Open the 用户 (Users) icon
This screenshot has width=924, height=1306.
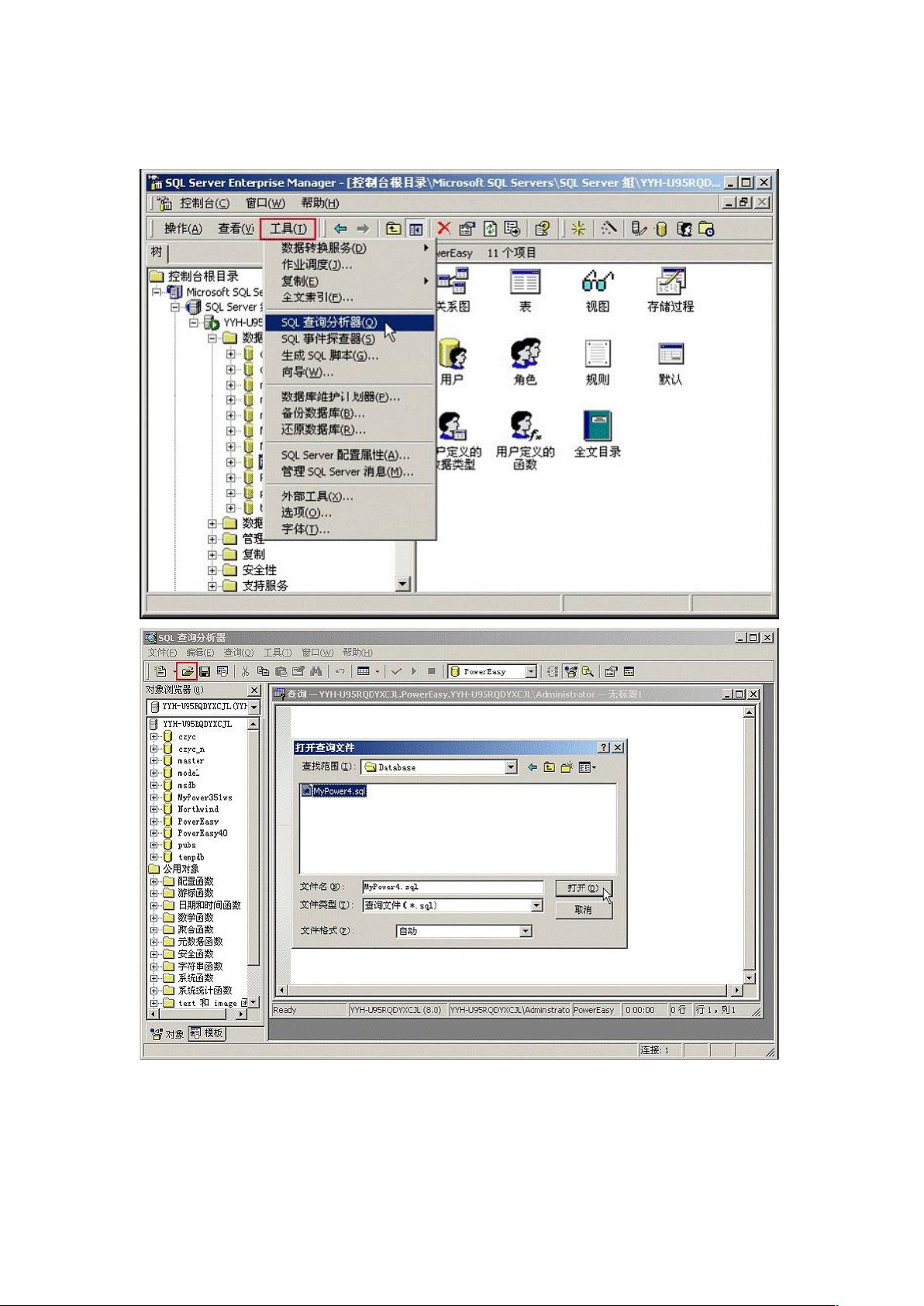(451, 362)
